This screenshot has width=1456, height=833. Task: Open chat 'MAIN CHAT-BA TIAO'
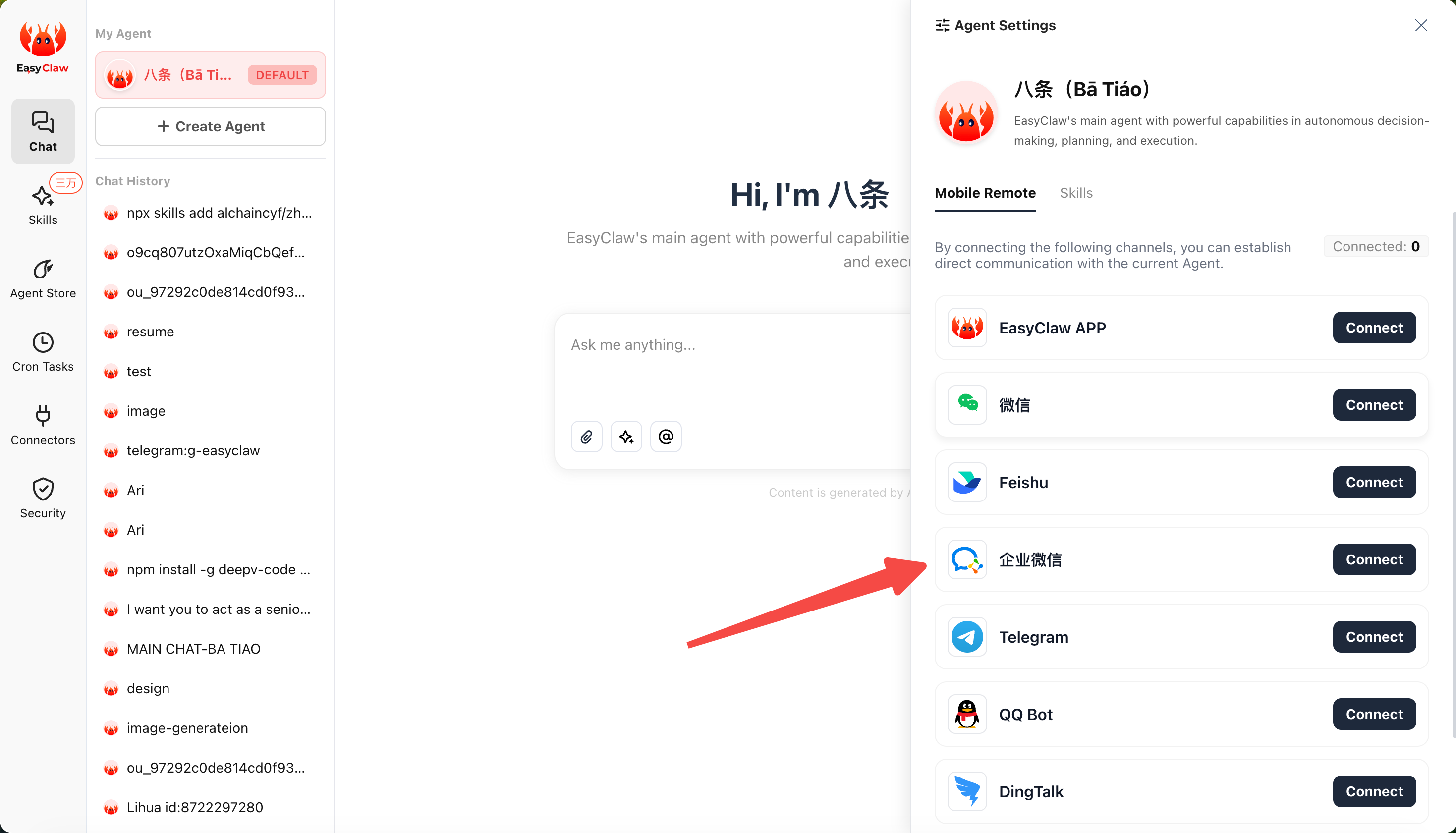[x=210, y=649]
